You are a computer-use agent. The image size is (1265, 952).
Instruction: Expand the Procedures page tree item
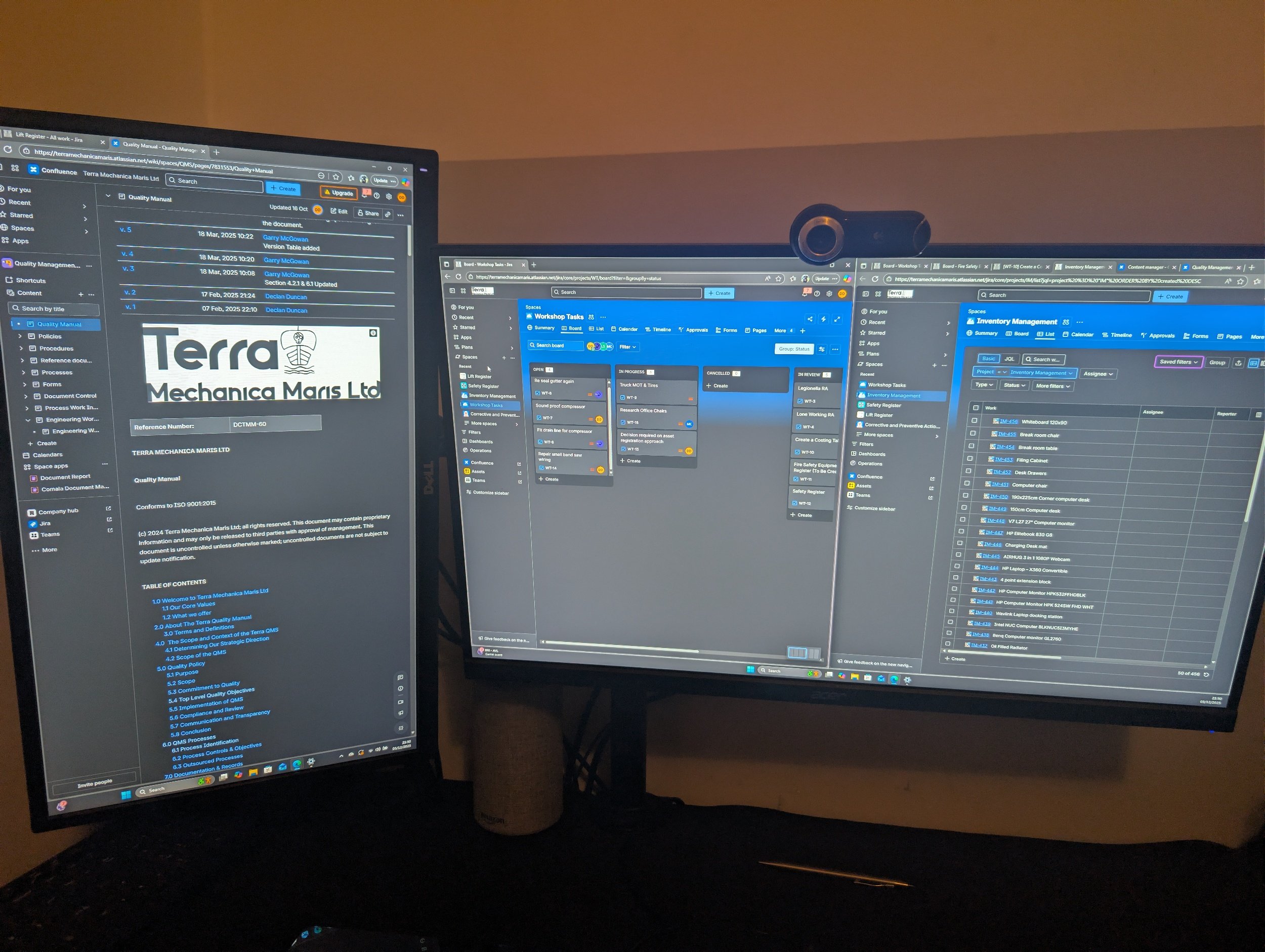coord(21,348)
